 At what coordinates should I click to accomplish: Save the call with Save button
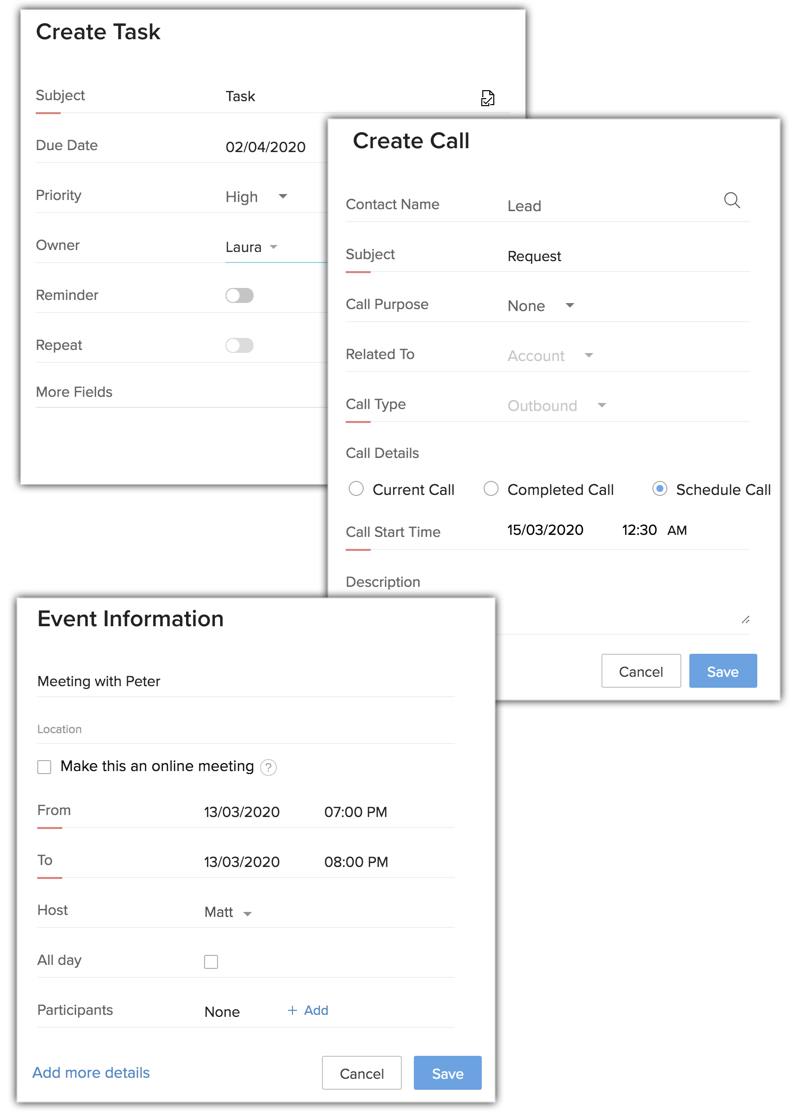pos(722,671)
